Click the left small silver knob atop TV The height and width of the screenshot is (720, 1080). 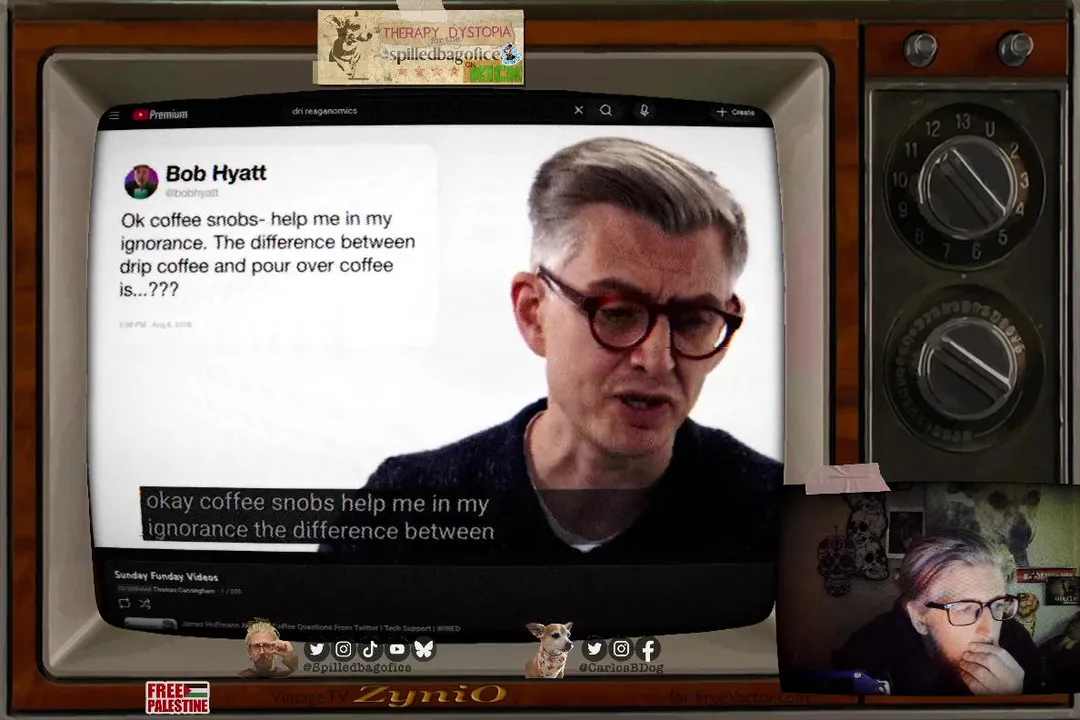[920, 48]
